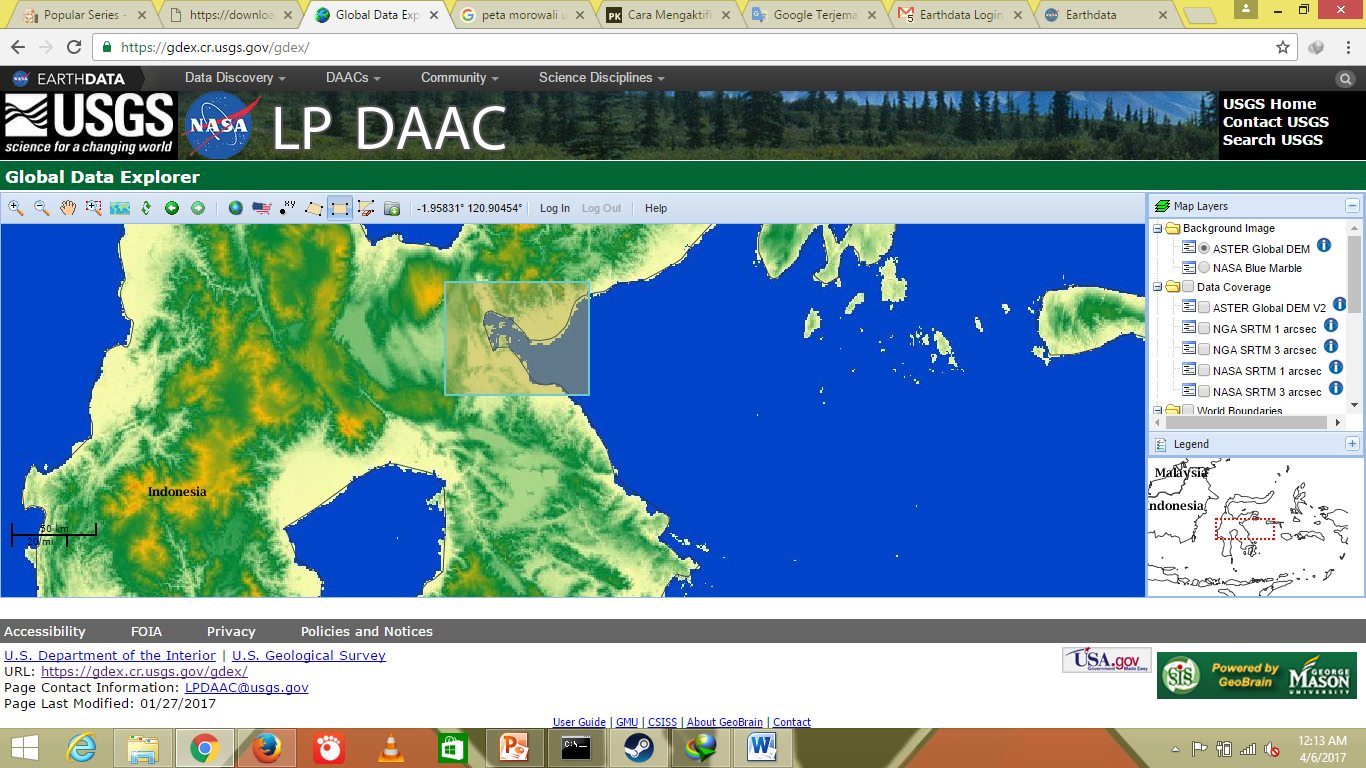Click the Log In button

click(x=553, y=208)
